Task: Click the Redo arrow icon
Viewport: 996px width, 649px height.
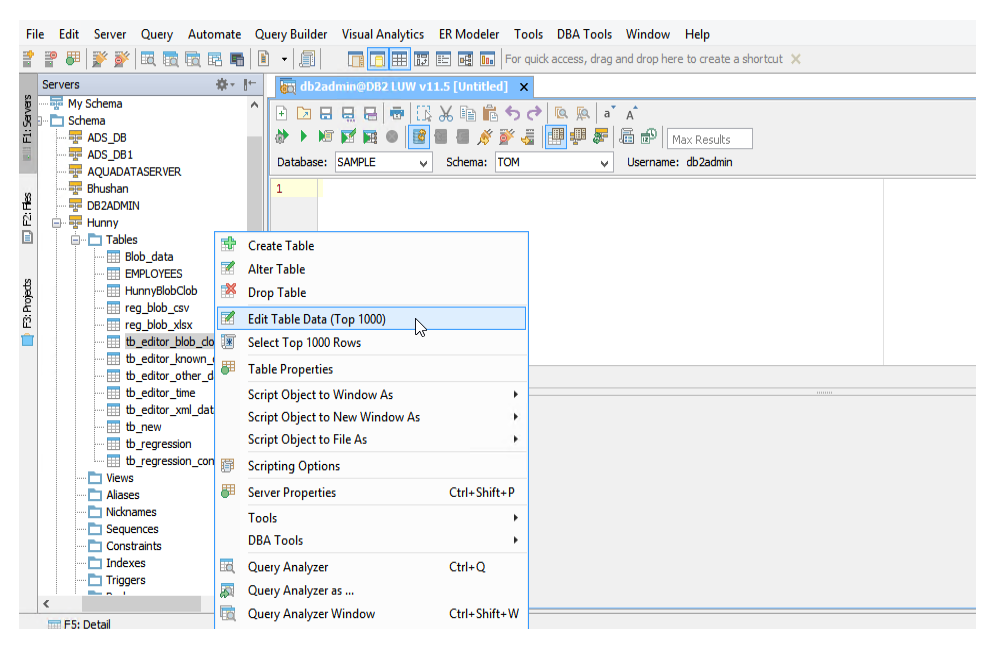Action: (534, 114)
